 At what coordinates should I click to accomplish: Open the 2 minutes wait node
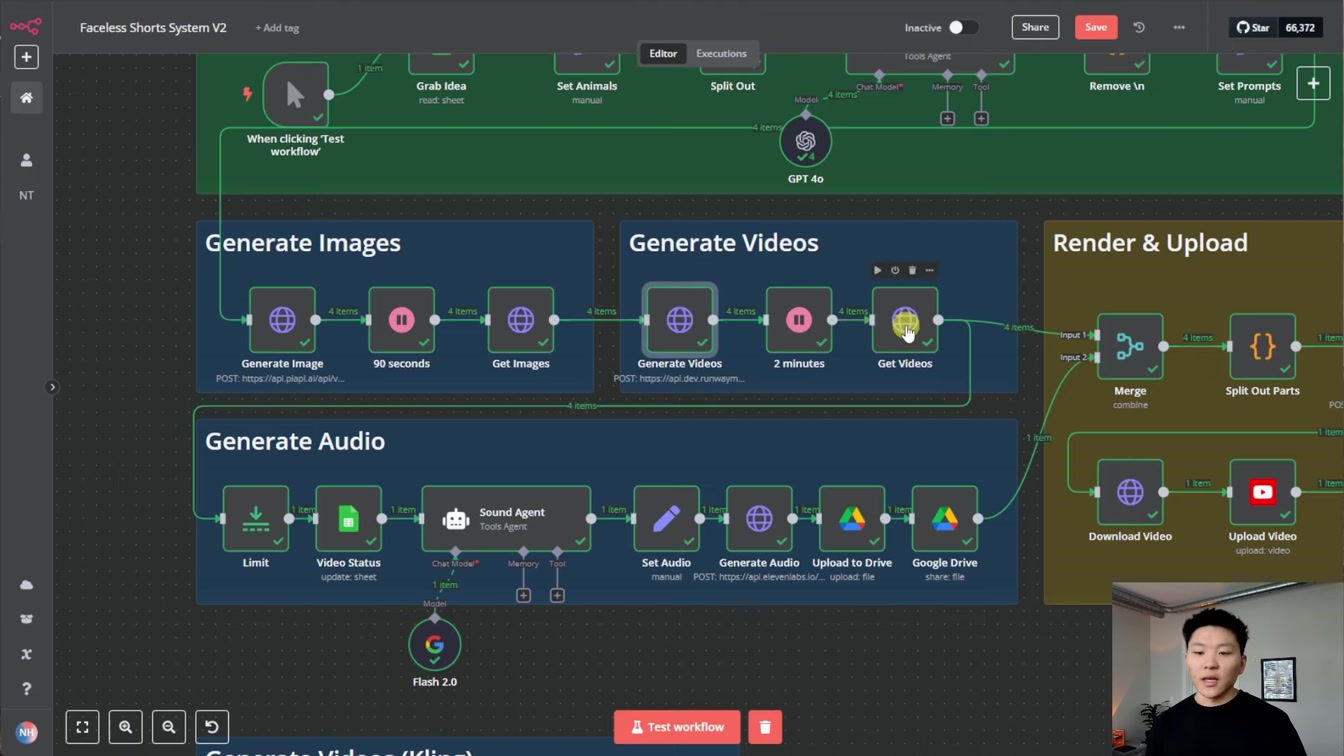(798, 320)
